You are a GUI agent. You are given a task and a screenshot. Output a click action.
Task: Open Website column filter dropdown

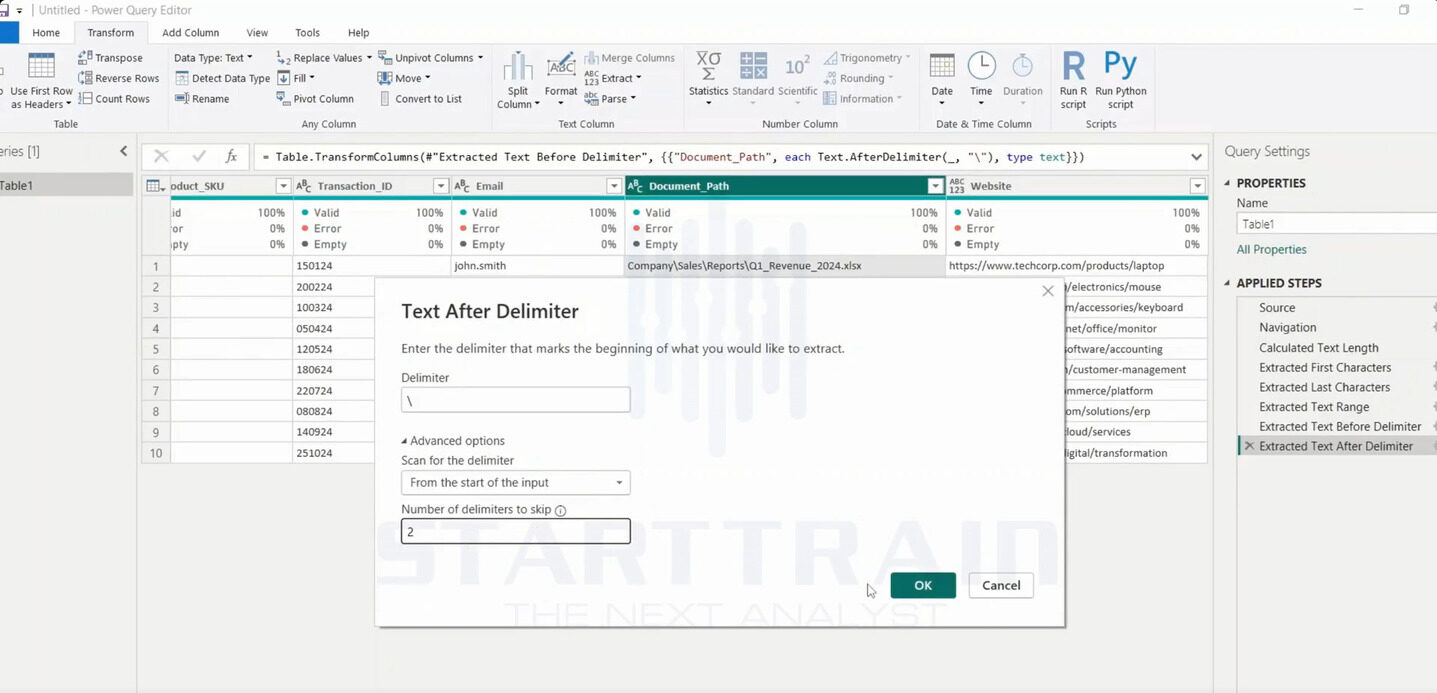(1197, 186)
